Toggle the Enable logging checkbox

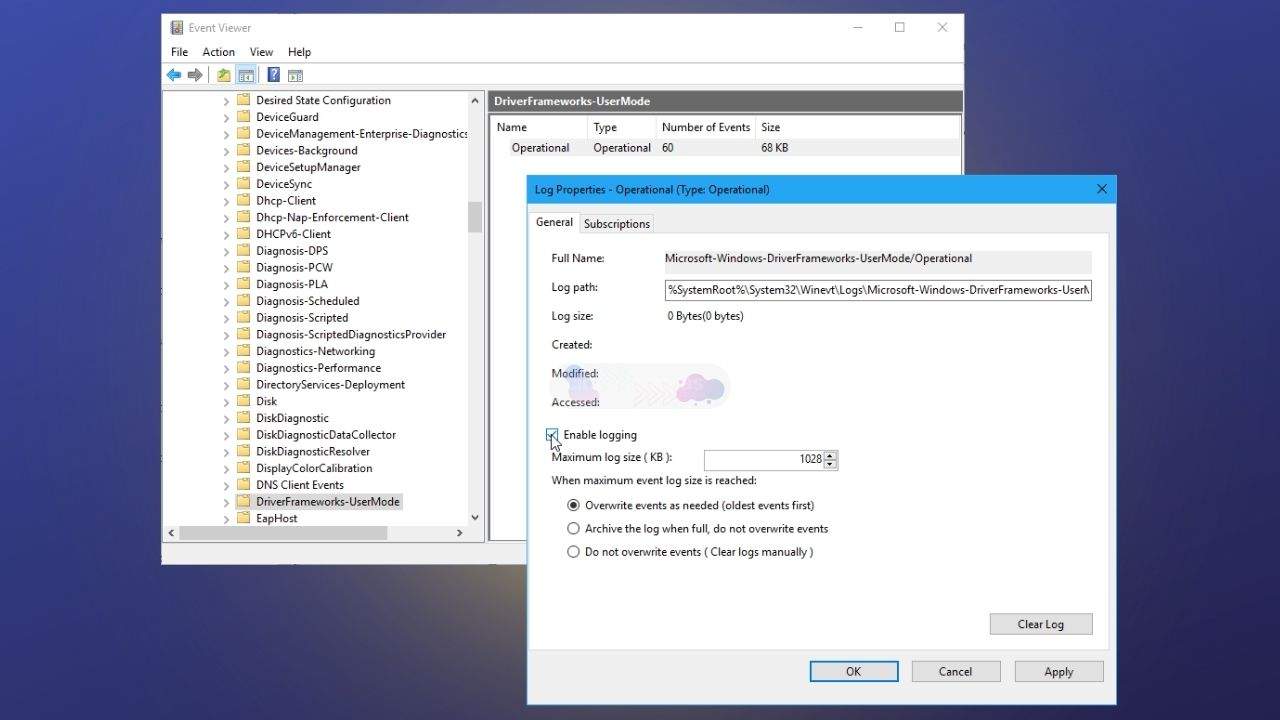[552, 435]
